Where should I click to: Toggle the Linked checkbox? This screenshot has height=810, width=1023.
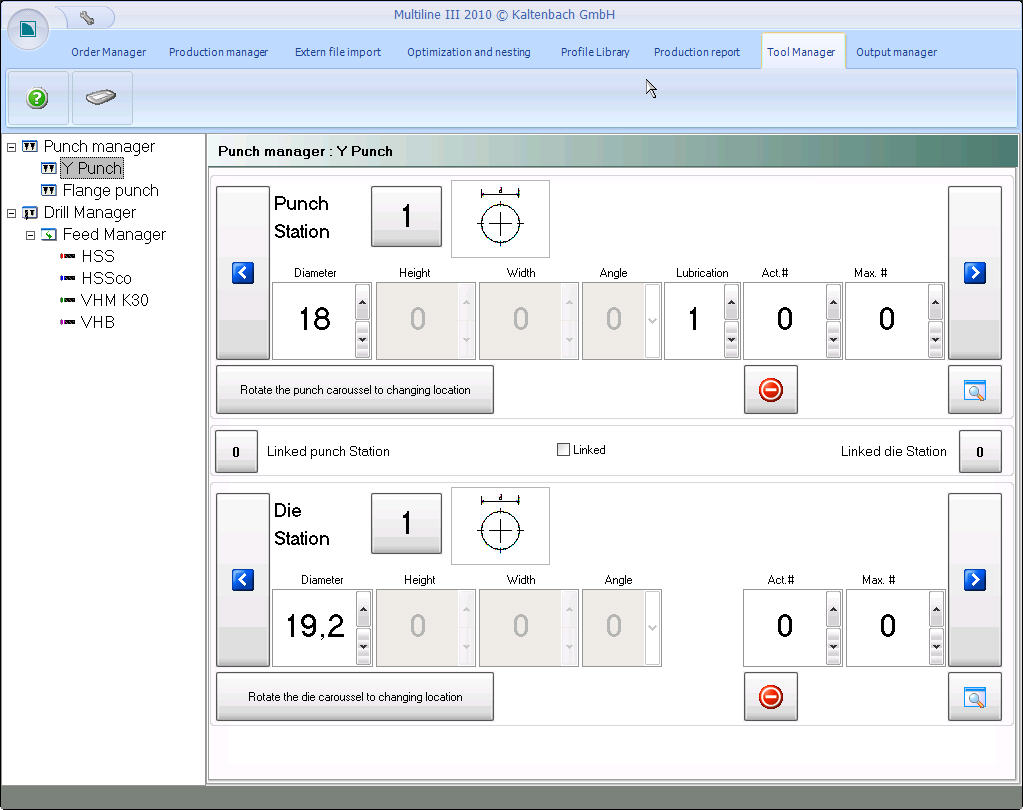(x=563, y=449)
